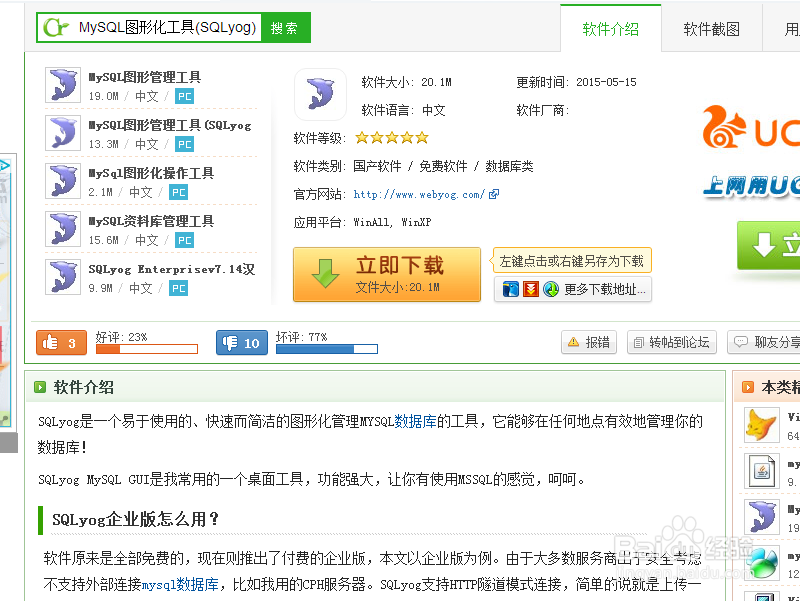Click PC badge on the 9.9M entry
This screenshot has height=601, width=800.
pos(178,288)
